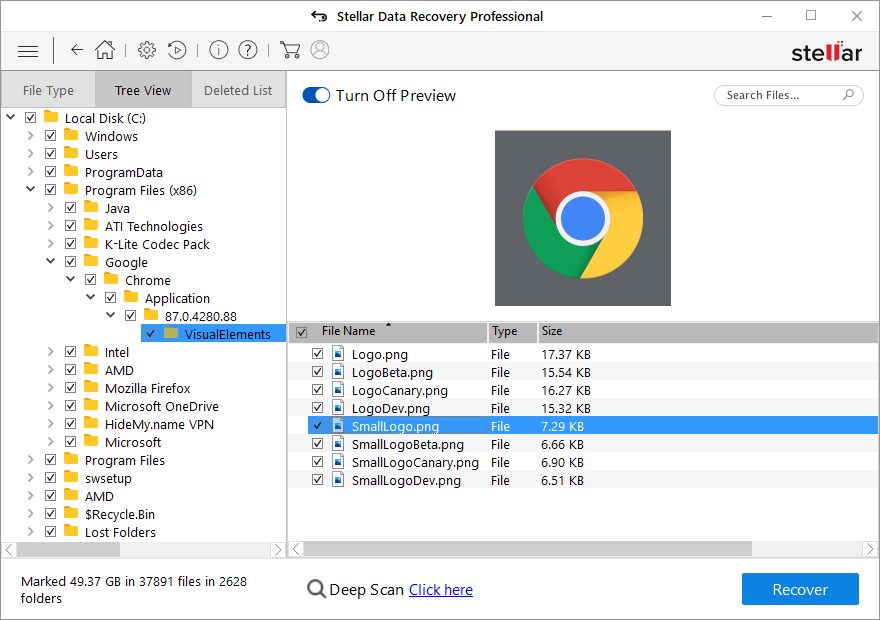880x620 pixels.
Task: Click the SmallLogoDev.png file icon
Action: pyautogui.click(x=338, y=480)
